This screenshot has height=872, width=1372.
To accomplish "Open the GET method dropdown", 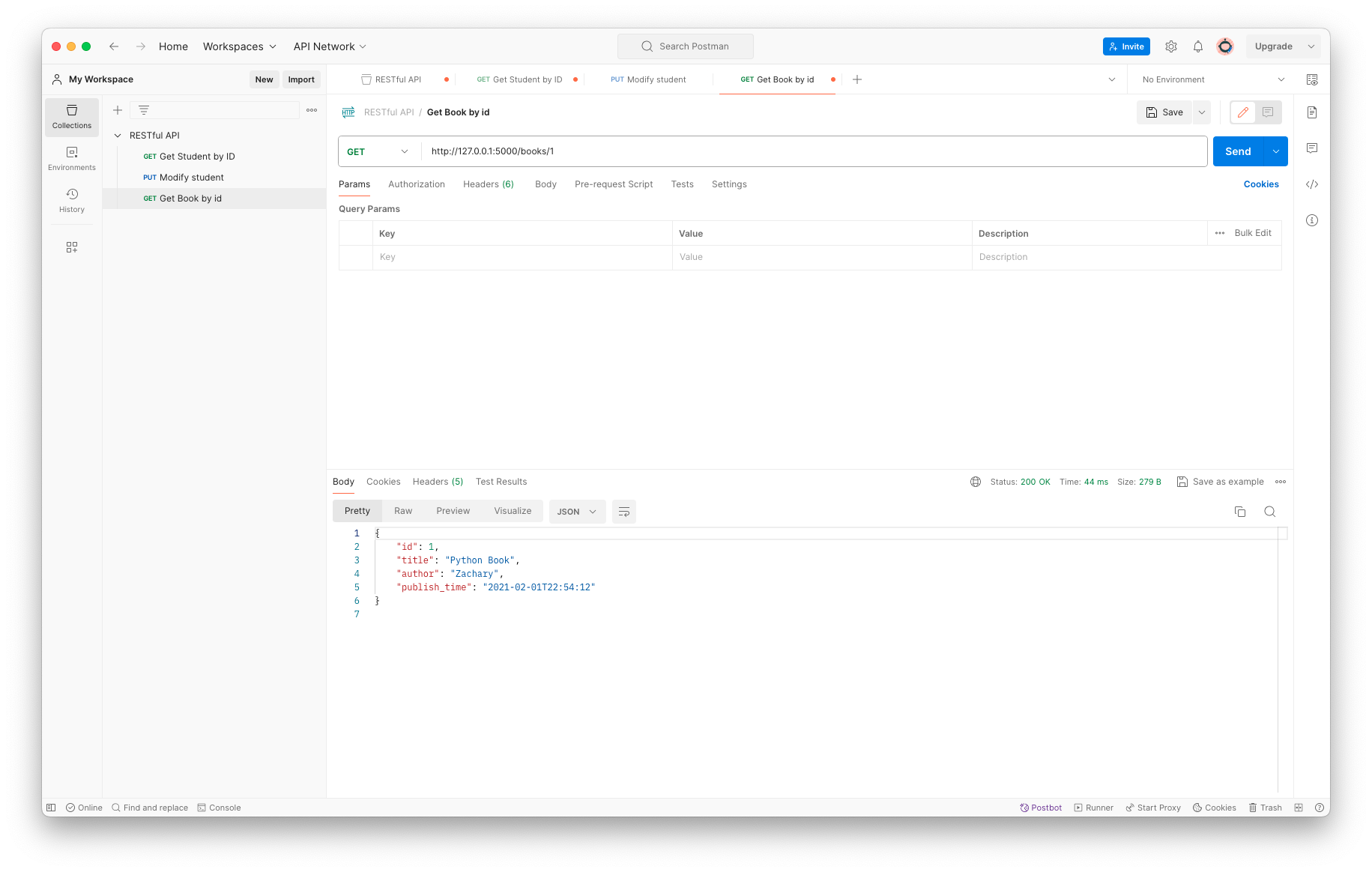I will point(378,151).
